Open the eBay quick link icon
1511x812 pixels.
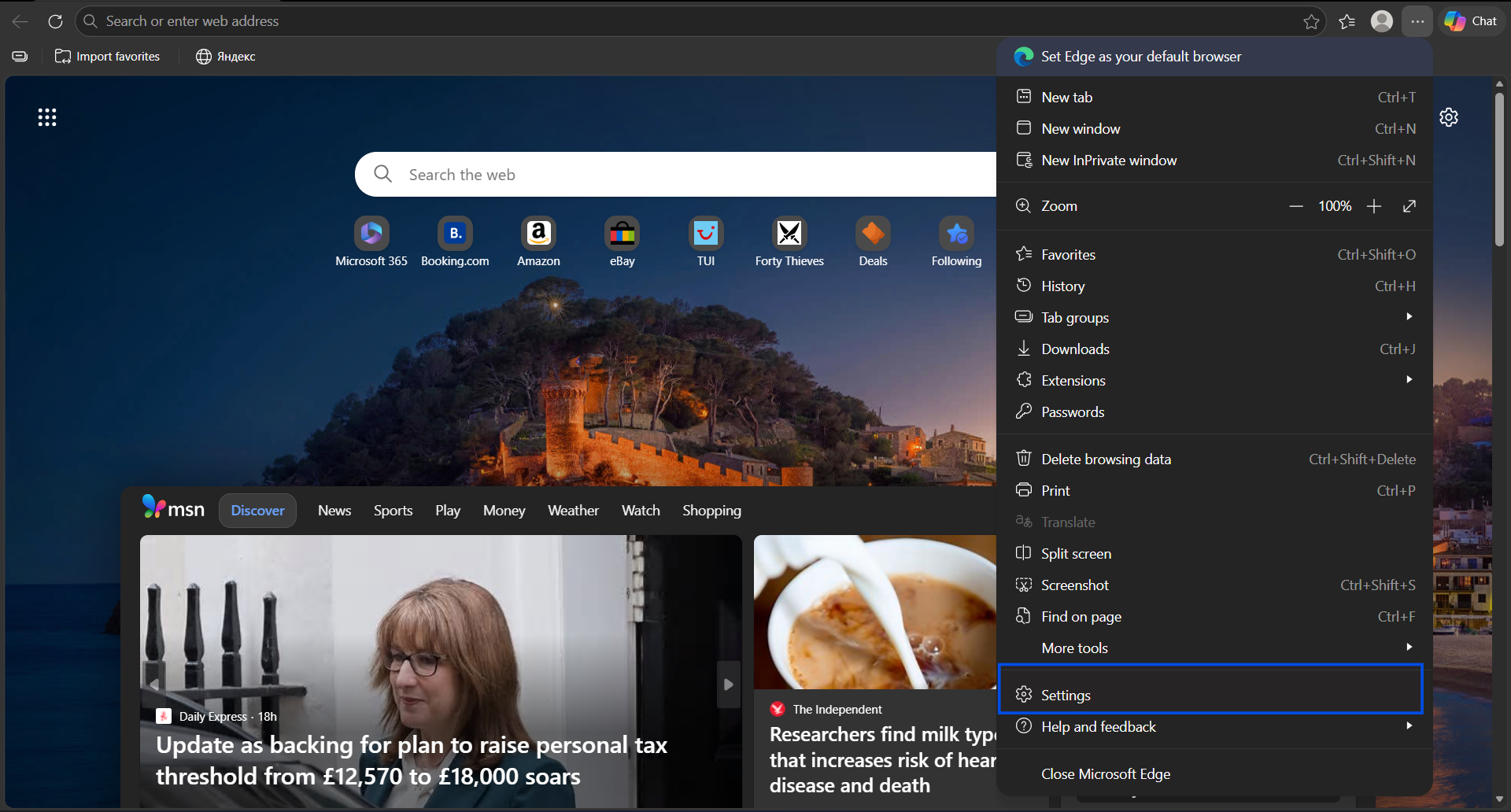(622, 234)
